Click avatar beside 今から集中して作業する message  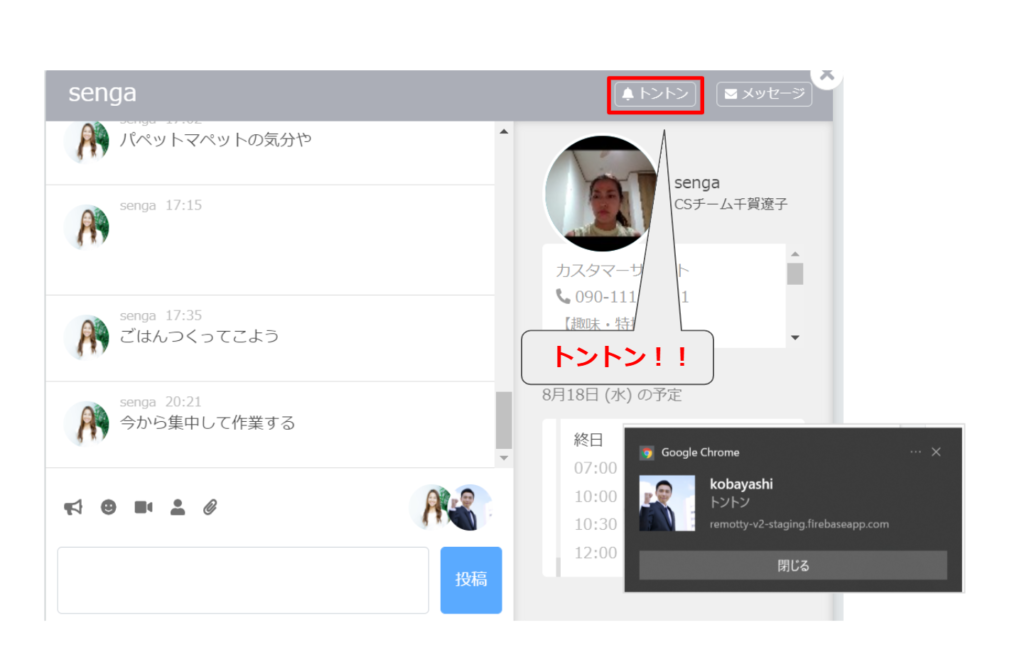(x=87, y=423)
